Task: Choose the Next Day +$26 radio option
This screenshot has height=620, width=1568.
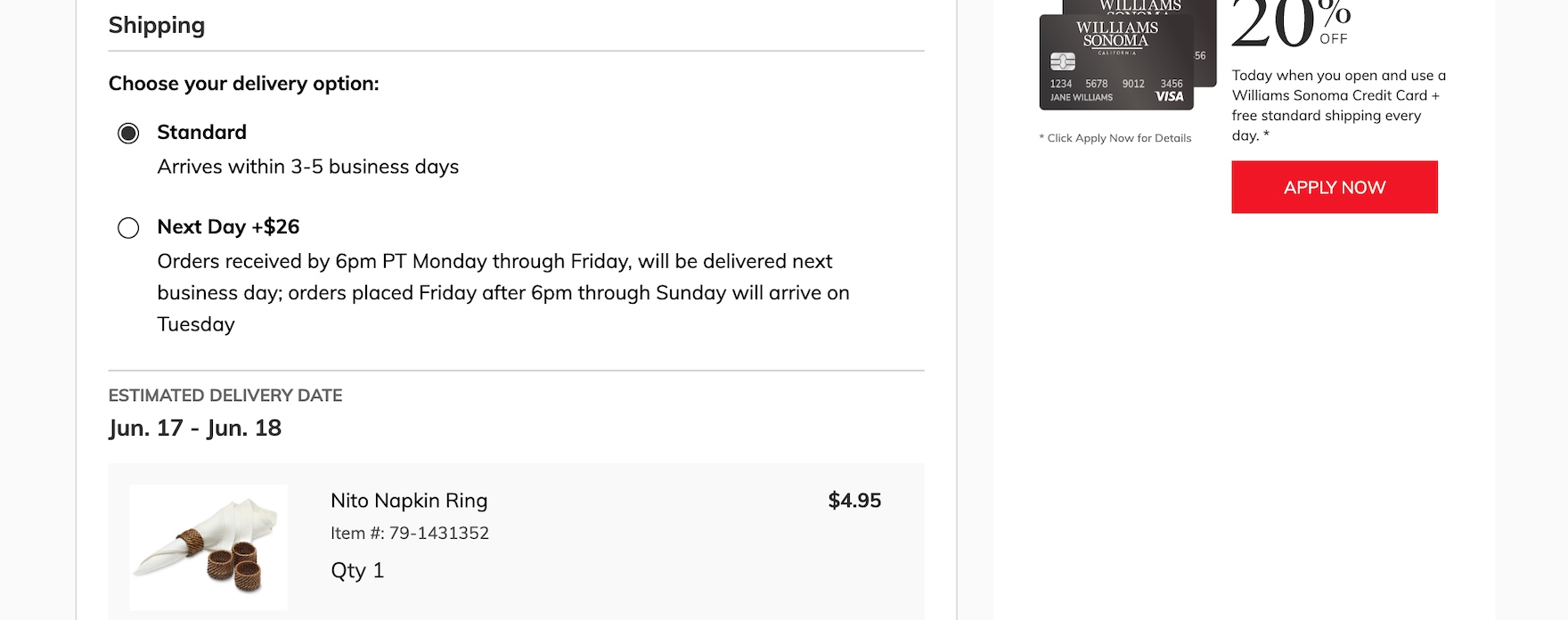Action: [128, 228]
